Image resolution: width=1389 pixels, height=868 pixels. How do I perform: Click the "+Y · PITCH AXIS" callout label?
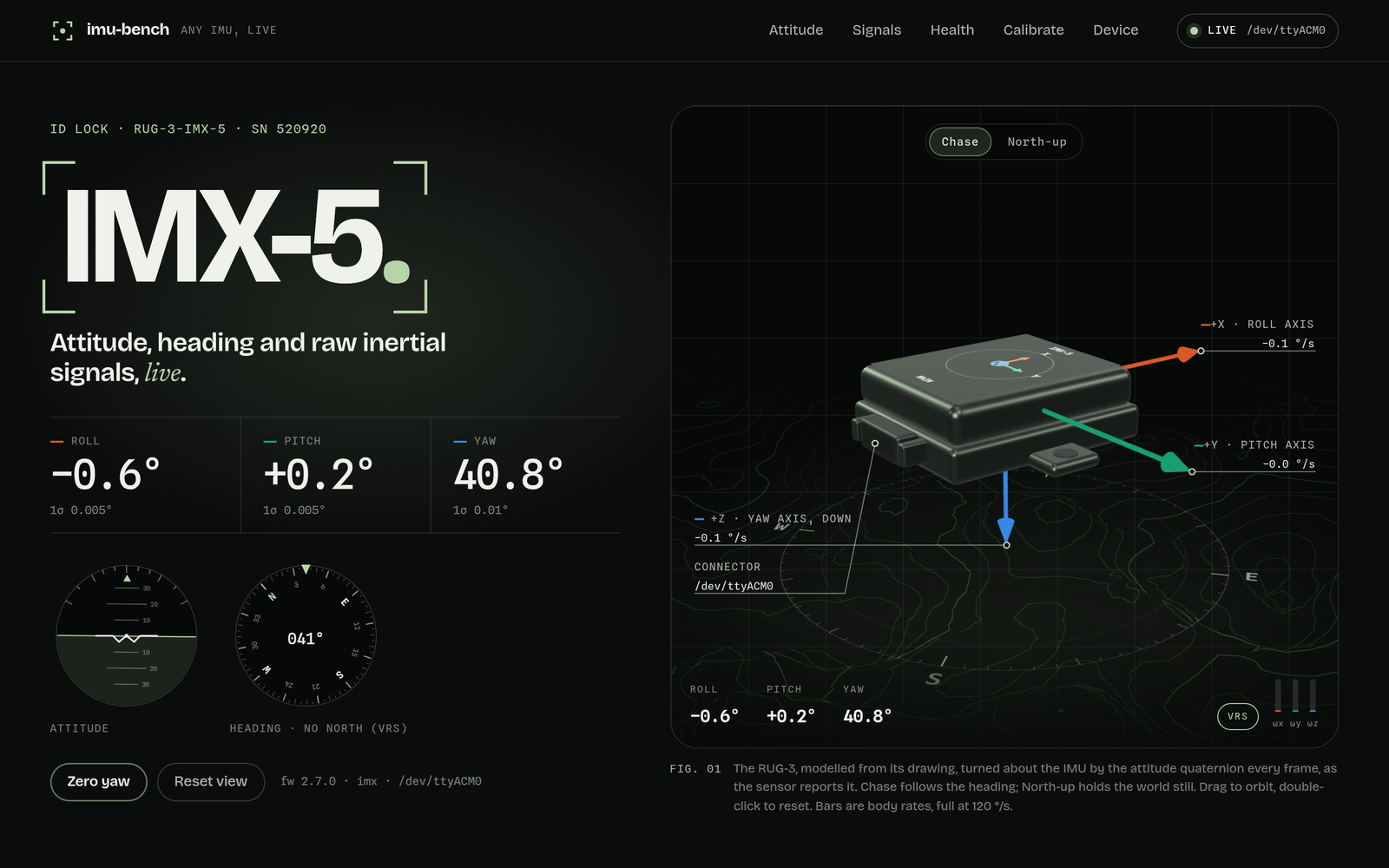[1259, 445]
